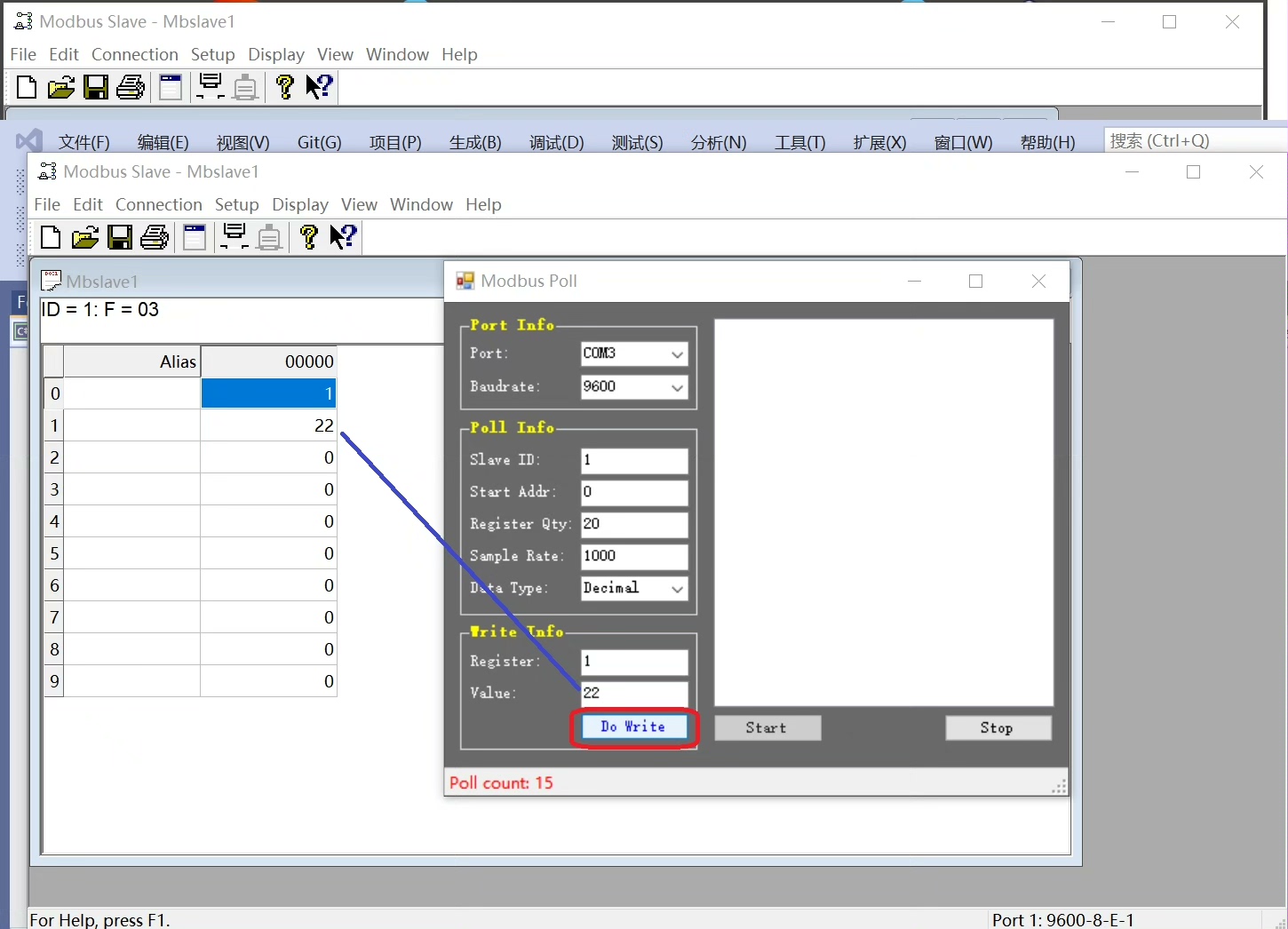Viewport: 1288px width, 929px height.
Task: Click the Slave ID input field
Action: point(634,461)
